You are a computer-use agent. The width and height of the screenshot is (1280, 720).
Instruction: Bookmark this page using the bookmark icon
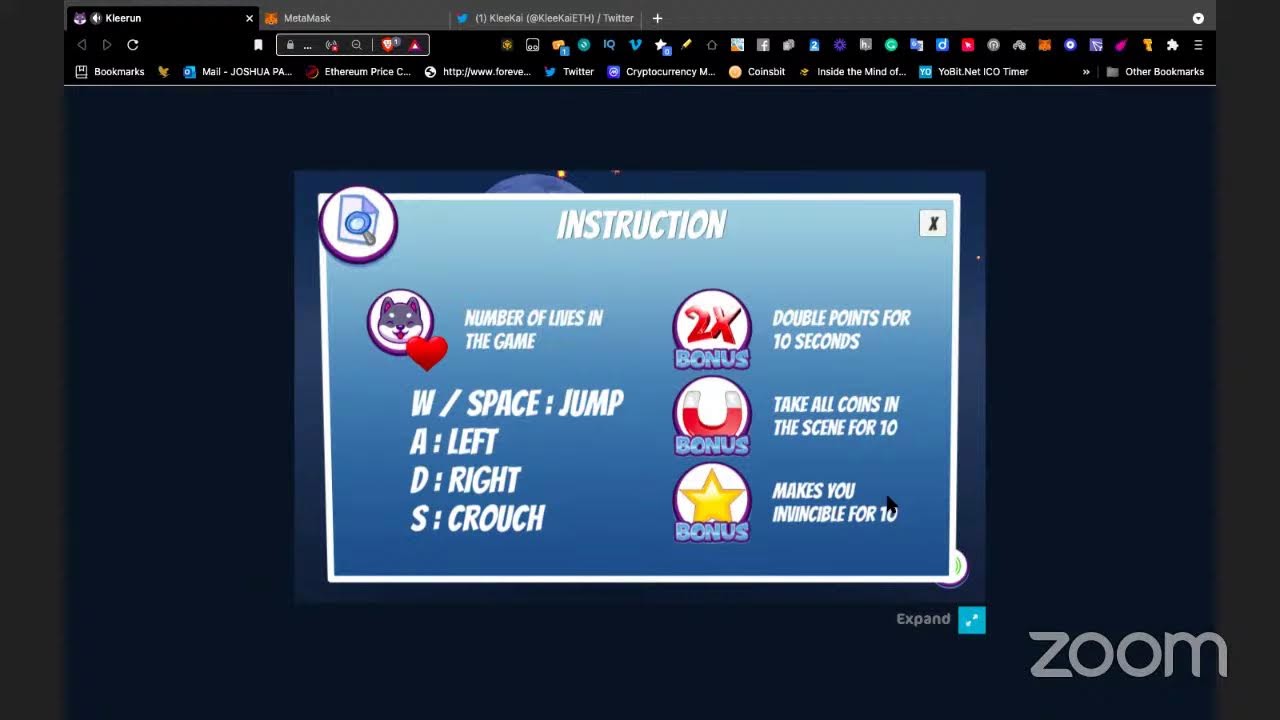(x=258, y=45)
